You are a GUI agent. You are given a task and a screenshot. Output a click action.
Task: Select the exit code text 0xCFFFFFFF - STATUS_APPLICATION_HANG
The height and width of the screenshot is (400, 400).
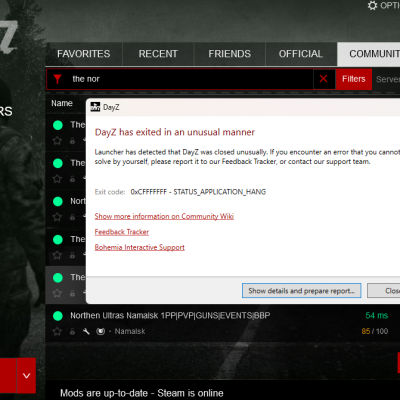click(x=198, y=192)
